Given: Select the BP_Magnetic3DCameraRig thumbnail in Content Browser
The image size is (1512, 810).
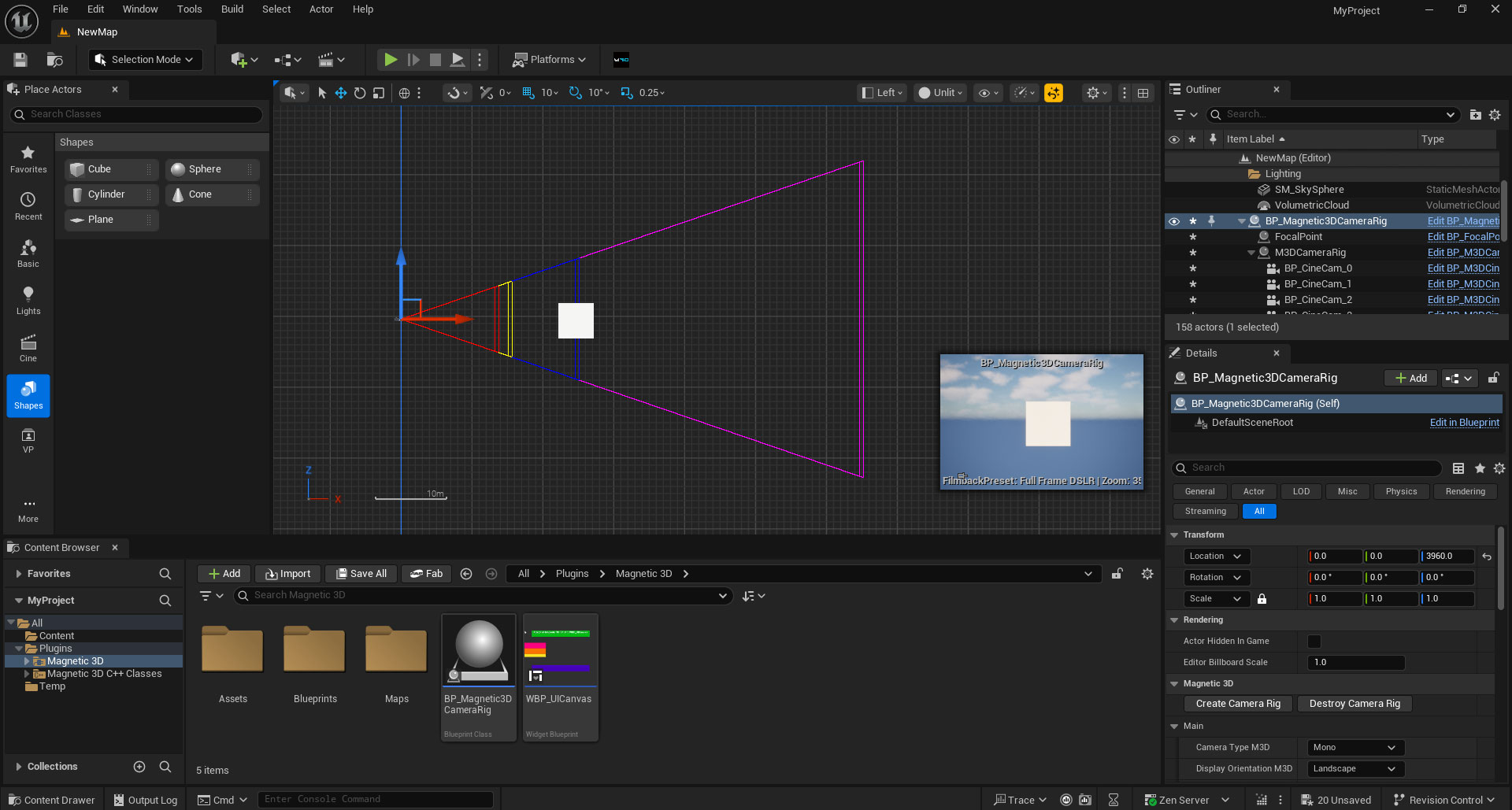Looking at the screenshot, I should coord(478,649).
